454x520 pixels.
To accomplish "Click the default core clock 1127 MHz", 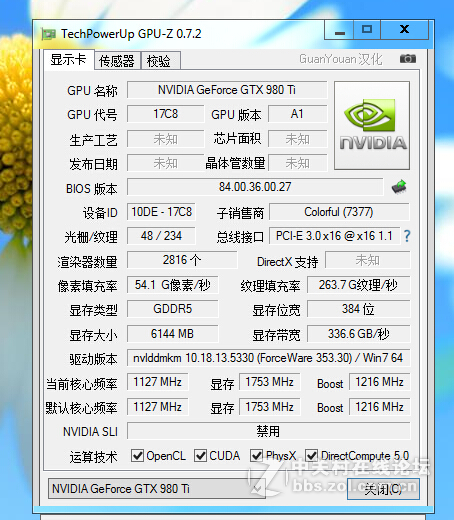I will (x=158, y=407).
